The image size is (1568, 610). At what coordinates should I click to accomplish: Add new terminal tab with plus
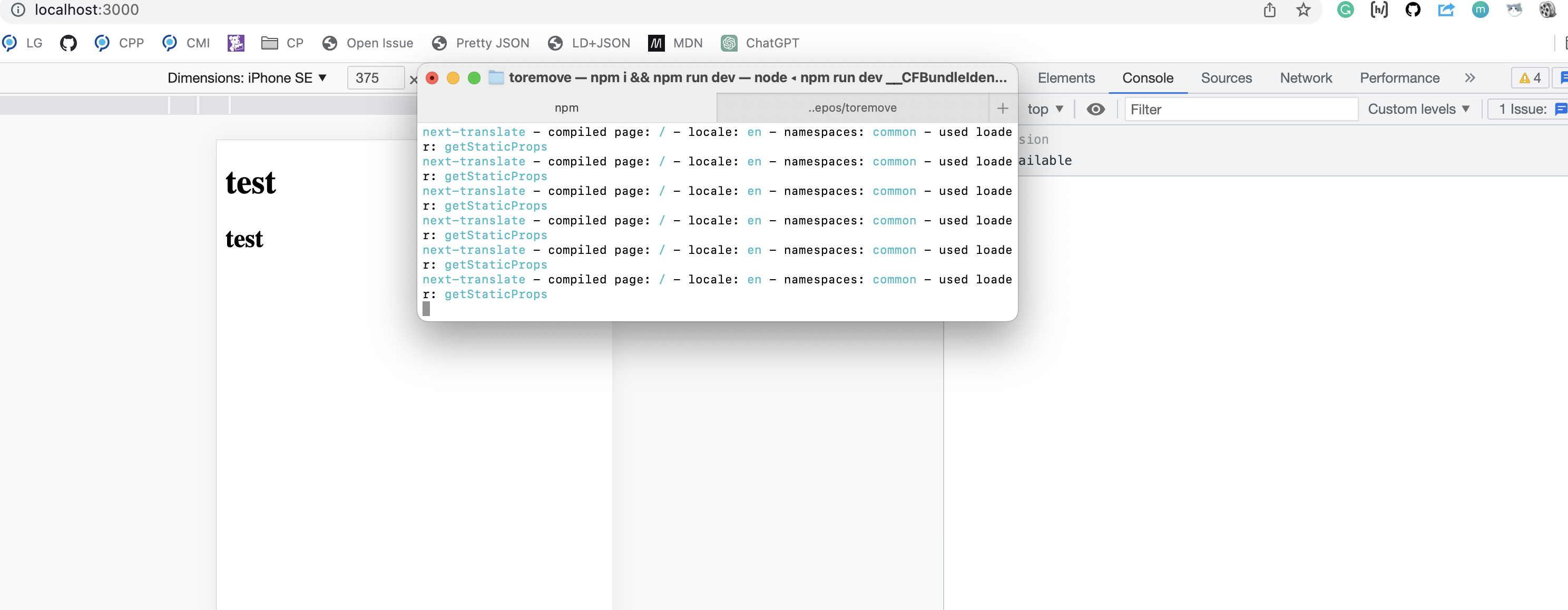pos(1003,109)
